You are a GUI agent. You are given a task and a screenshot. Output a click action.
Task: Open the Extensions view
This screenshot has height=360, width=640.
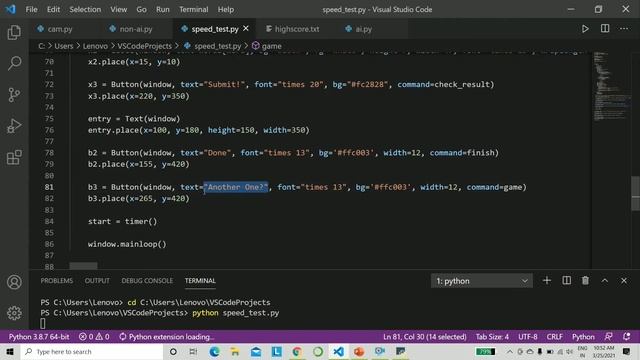click(14, 157)
